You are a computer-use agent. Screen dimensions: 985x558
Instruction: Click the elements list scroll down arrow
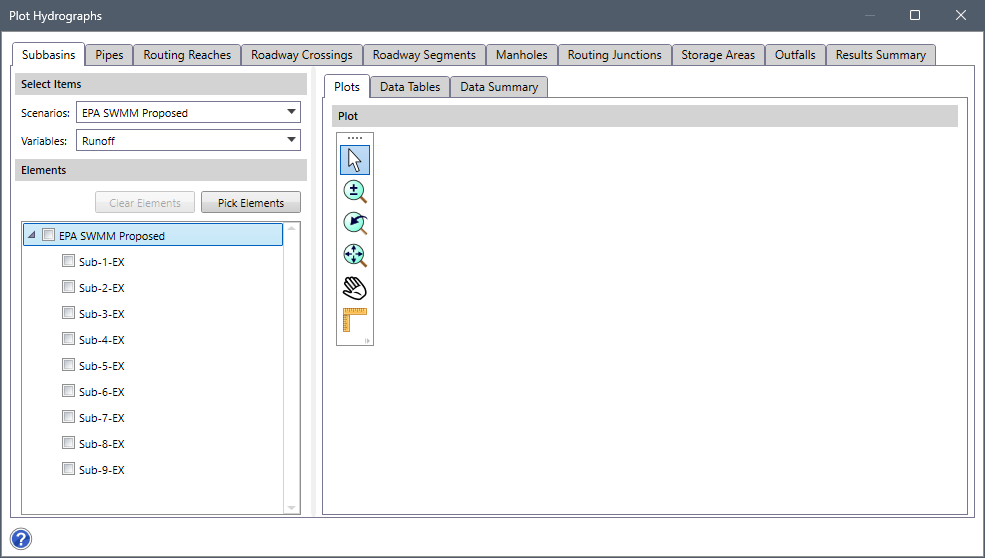(x=291, y=508)
